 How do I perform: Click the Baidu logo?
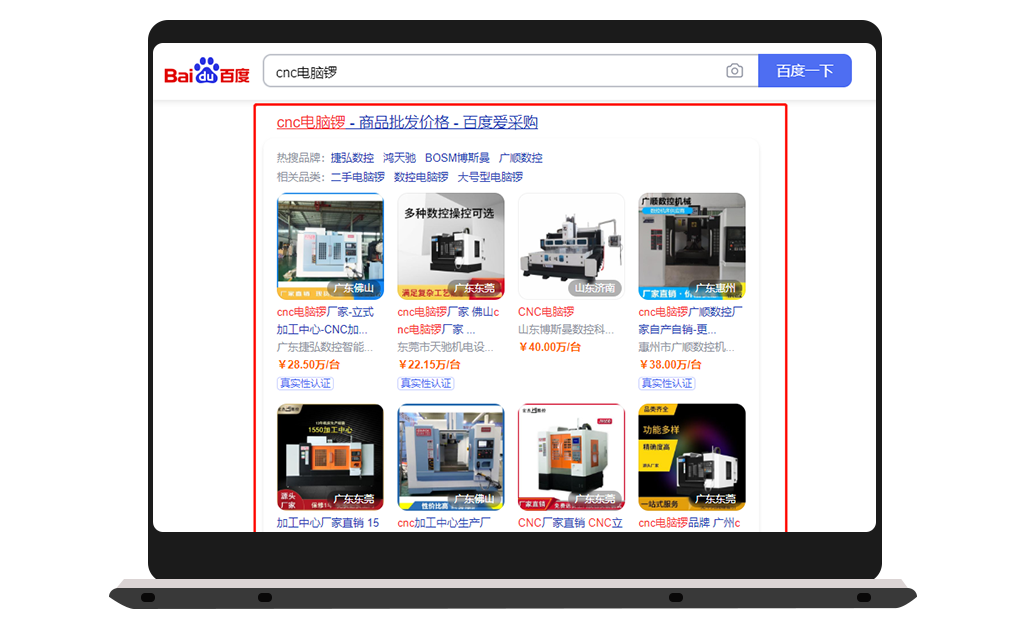207,72
